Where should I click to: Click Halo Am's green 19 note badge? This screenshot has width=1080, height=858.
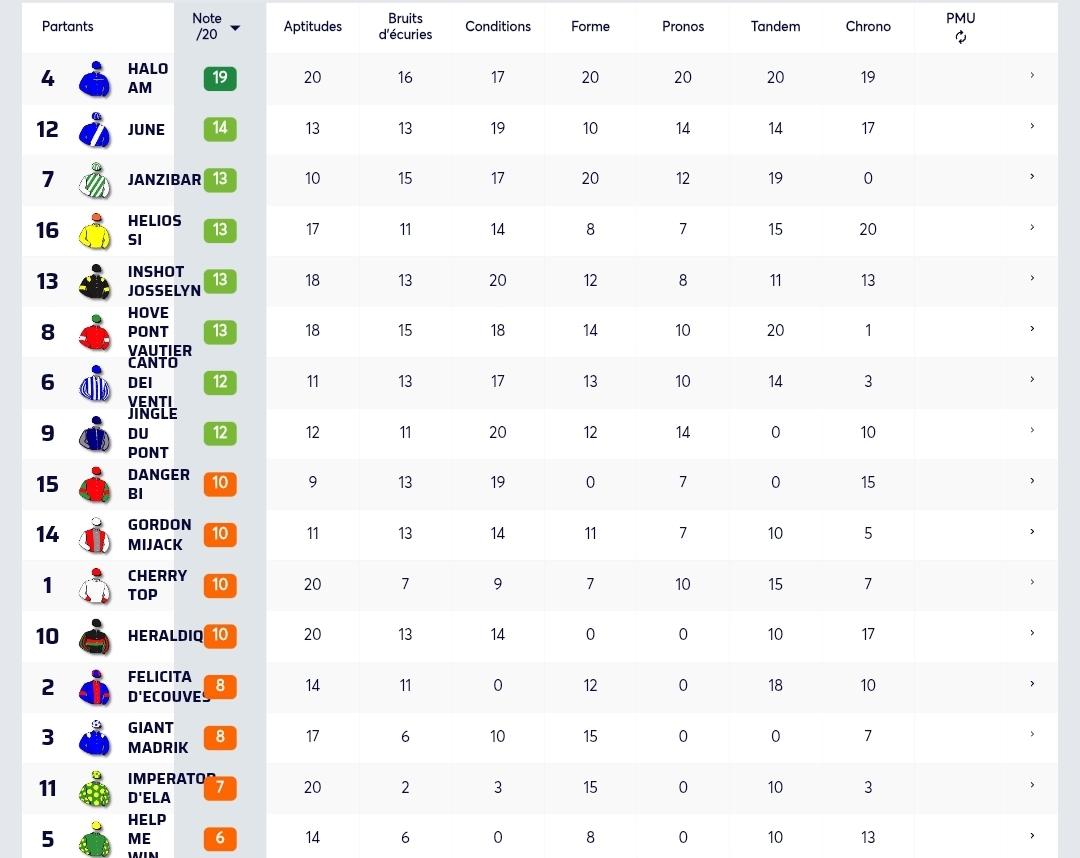click(220, 78)
